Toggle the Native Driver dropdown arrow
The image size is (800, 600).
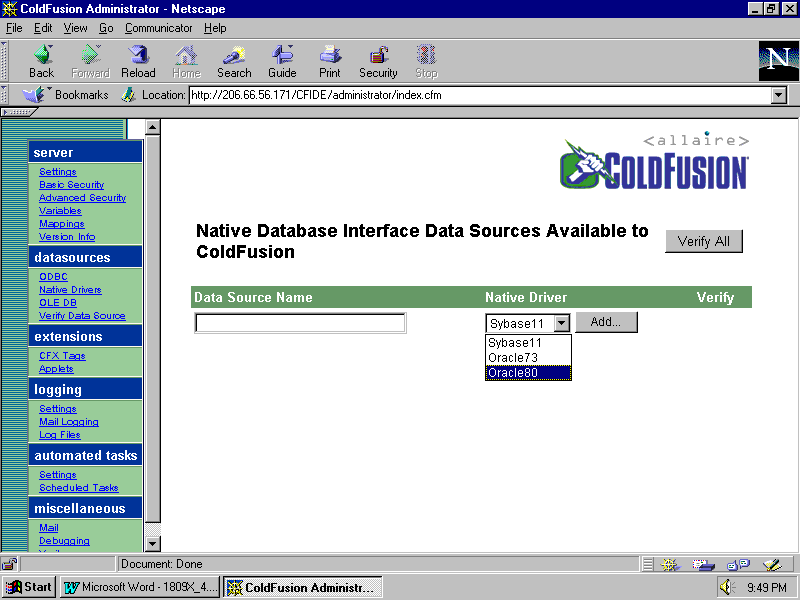click(x=561, y=323)
